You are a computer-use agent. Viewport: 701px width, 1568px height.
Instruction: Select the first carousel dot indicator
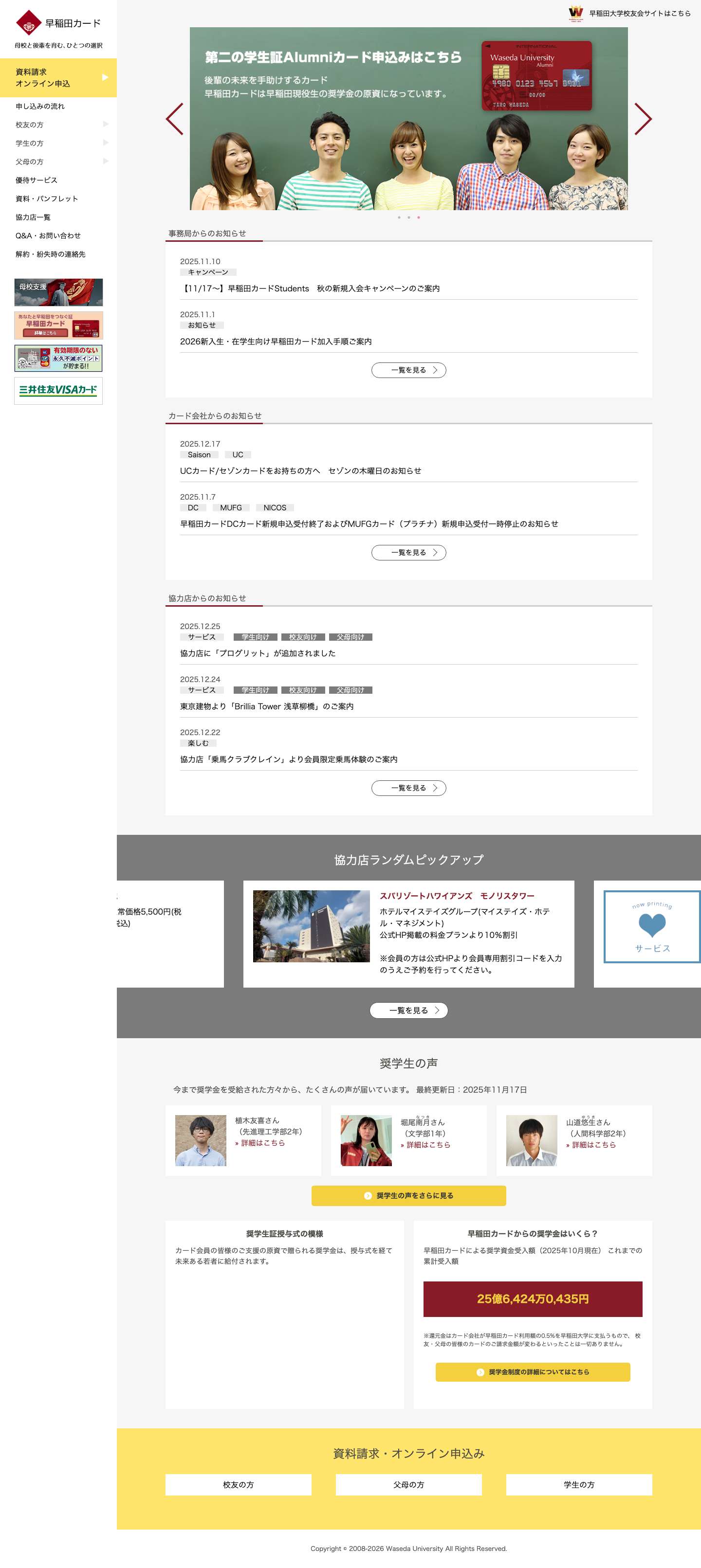(399, 217)
